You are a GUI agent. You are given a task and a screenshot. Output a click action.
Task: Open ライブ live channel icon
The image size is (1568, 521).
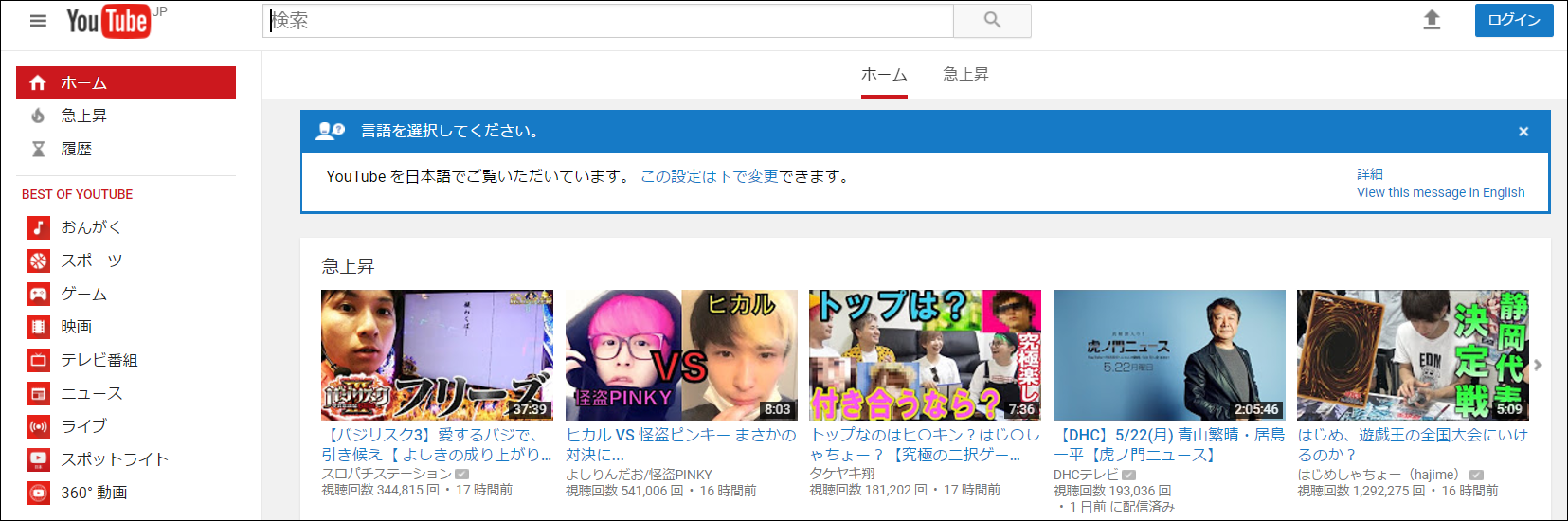click(x=38, y=426)
